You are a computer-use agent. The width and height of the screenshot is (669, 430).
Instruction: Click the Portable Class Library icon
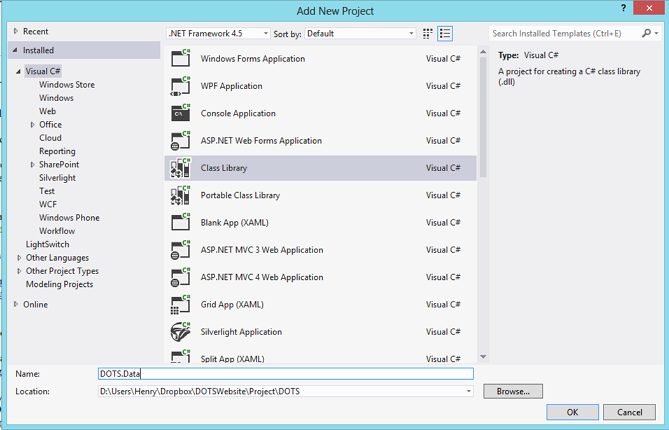coord(180,195)
